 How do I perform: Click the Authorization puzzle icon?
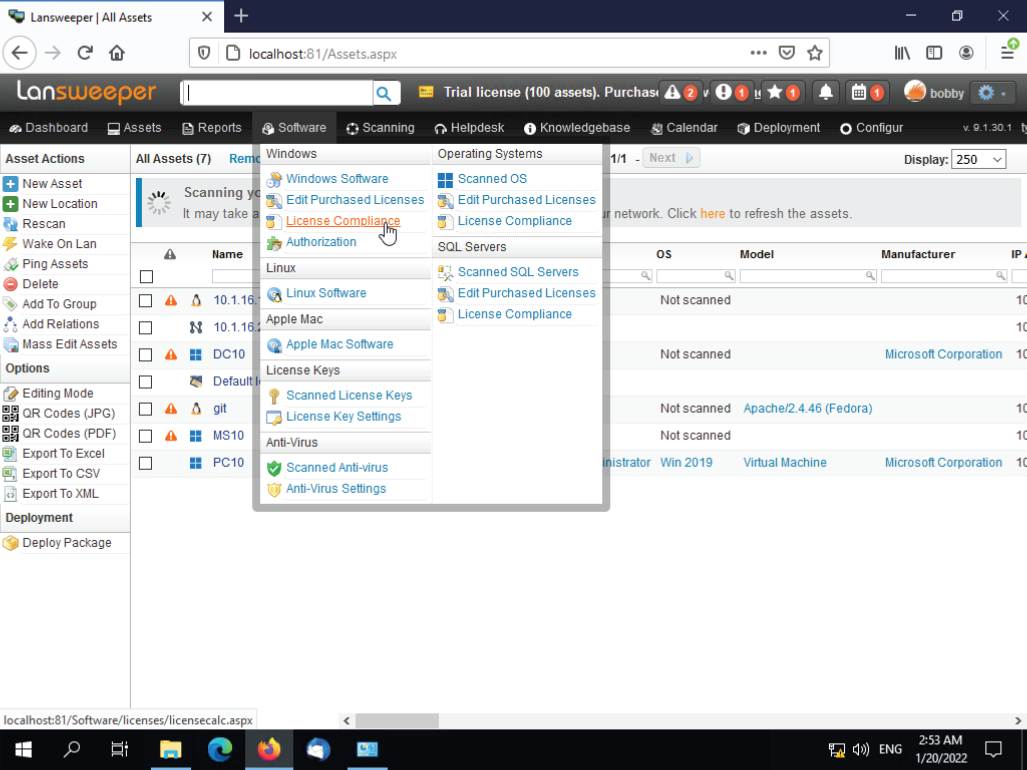pyautogui.click(x=274, y=243)
